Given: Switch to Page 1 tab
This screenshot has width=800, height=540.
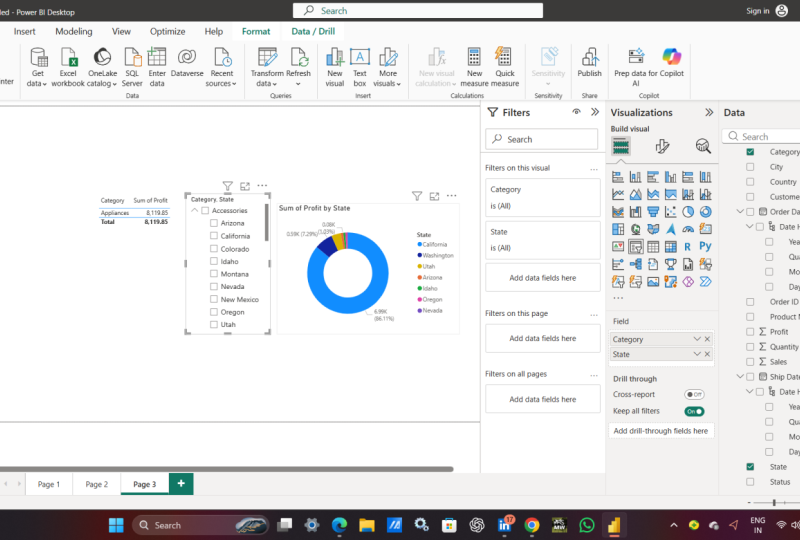Looking at the screenshot, I should [x=49, y=484].
